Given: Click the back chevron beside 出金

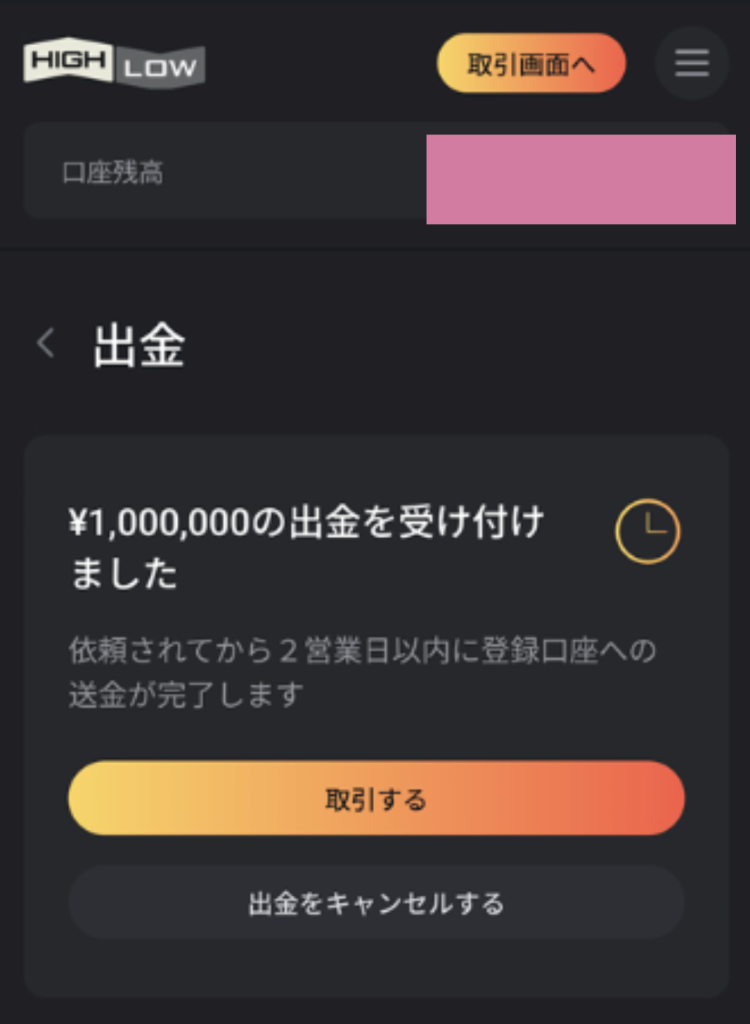Looking at the screenshot, I should click(45, 345).
